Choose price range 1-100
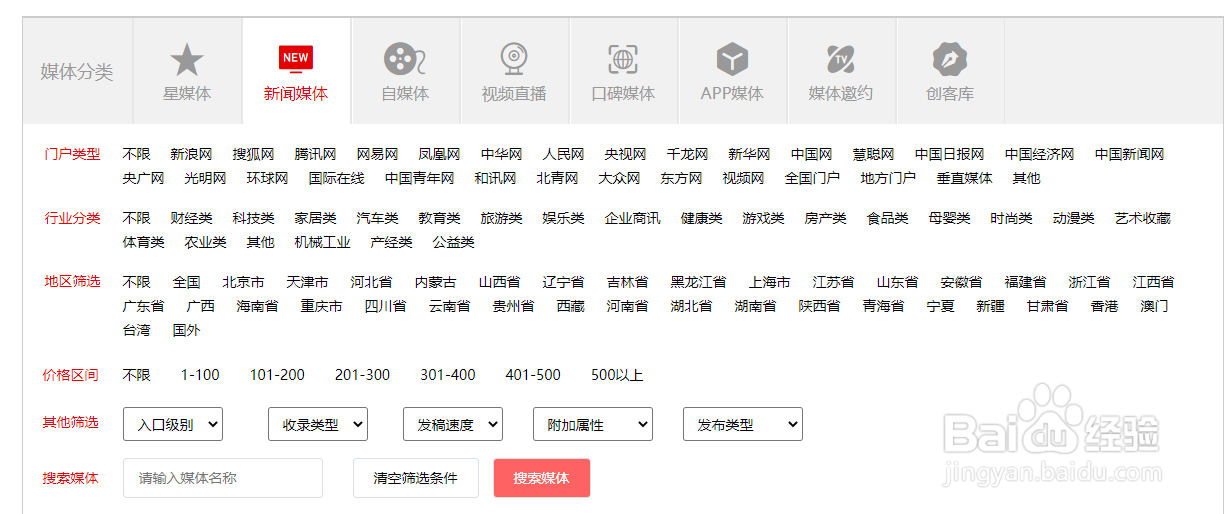Screen dimensions: 1229x514 coord(200,375)
